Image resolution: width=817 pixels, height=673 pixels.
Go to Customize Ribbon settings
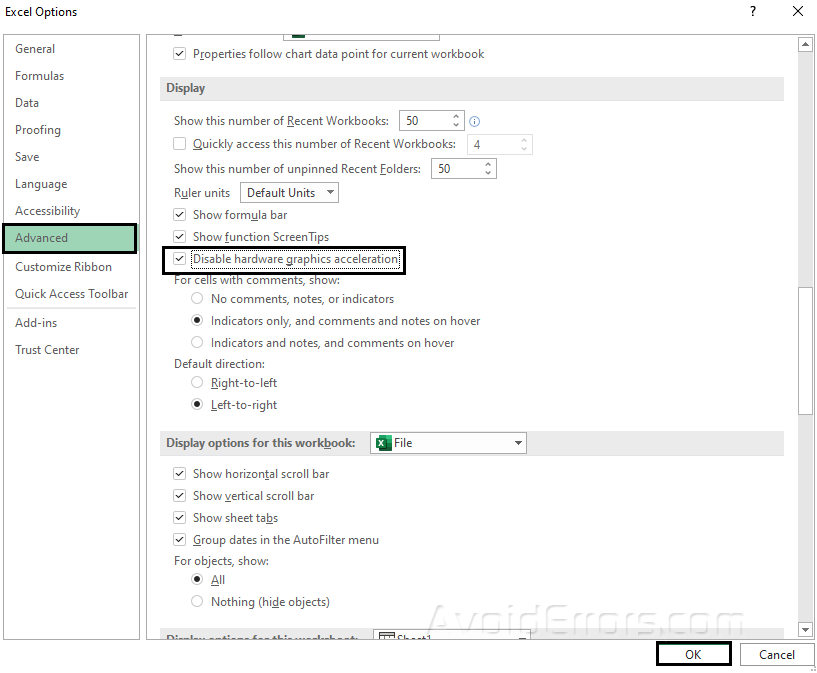63,267
